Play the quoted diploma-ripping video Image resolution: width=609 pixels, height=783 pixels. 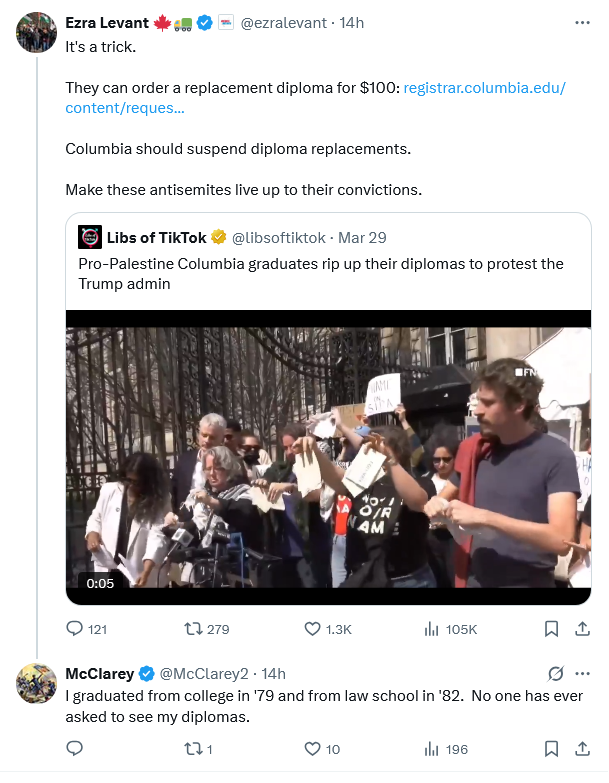pos(328,457)
